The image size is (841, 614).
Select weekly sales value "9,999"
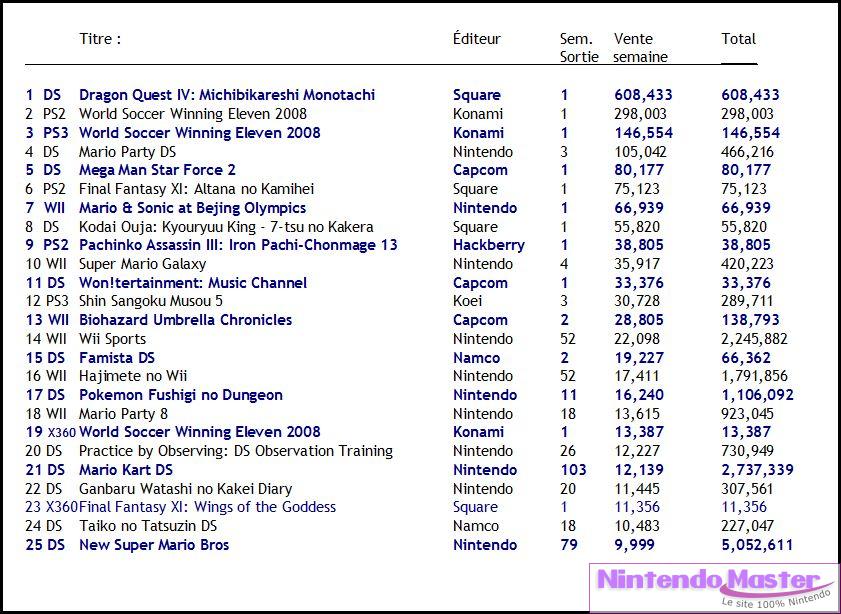click(x=635, y=545)
